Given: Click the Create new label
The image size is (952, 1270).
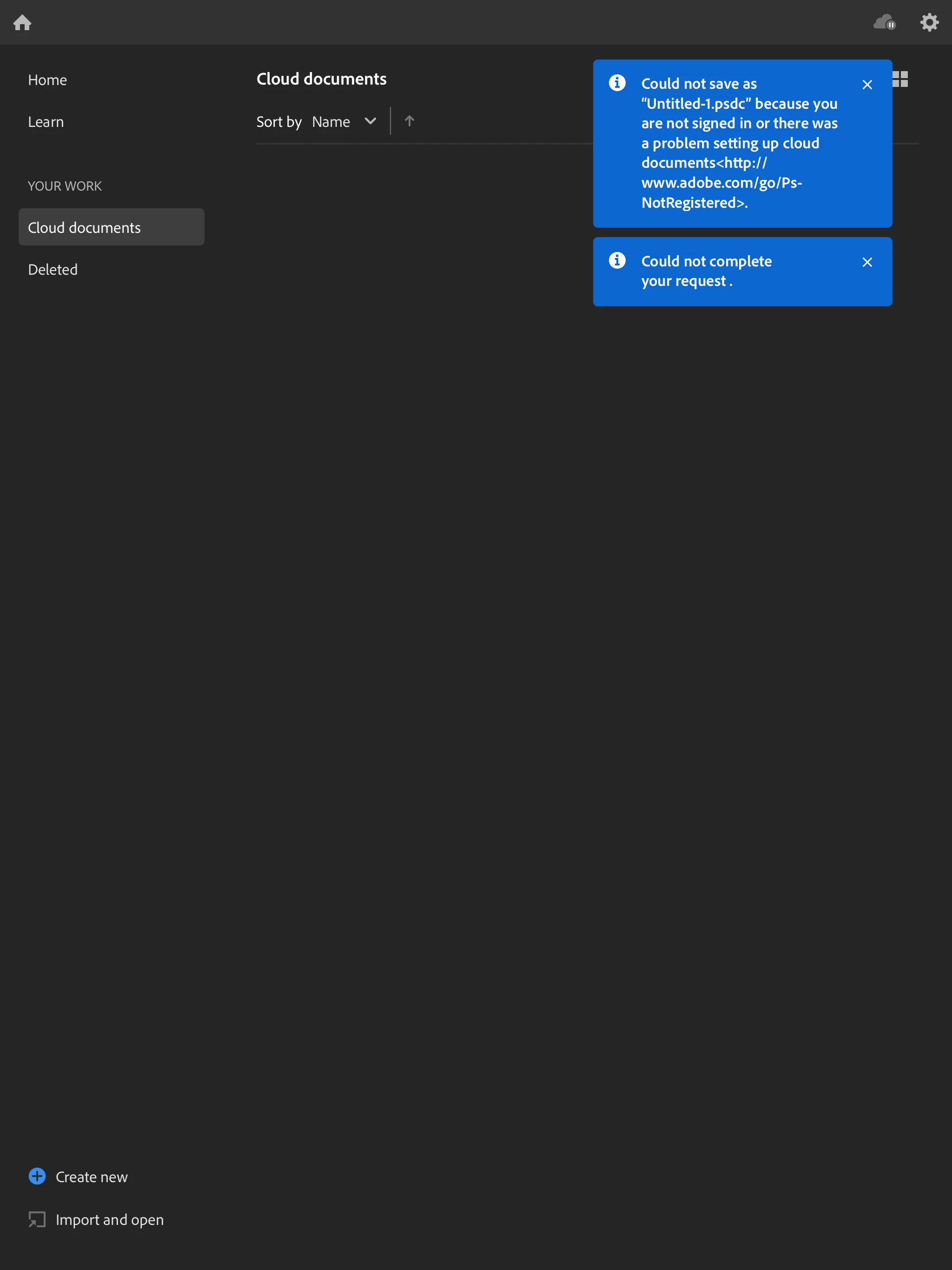Looking at the screenshot, I should (x=92, y=1177).
